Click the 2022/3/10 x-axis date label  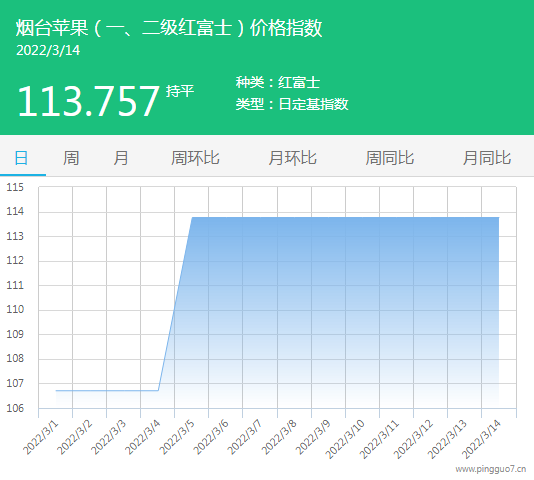click(x=345, y=439)
